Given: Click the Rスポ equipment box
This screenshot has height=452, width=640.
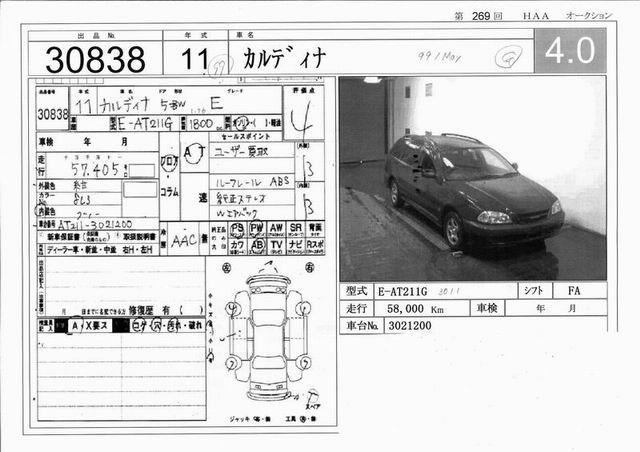Looking at the screenshot, I should tap(315, 246).
